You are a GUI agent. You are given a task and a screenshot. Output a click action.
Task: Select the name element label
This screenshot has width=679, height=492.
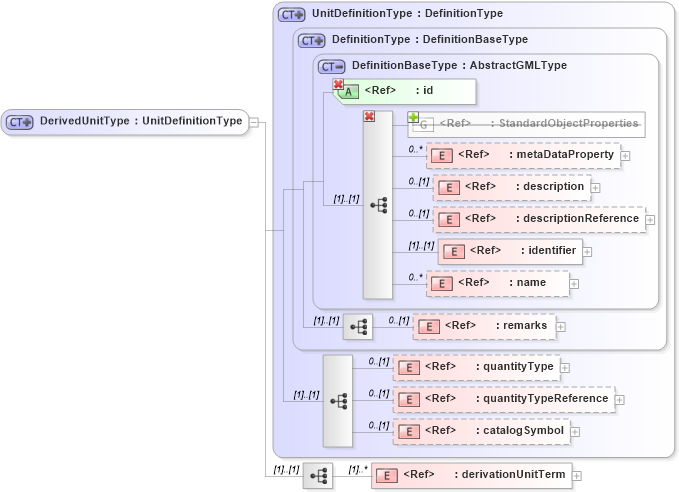click(x=531, y=283)
